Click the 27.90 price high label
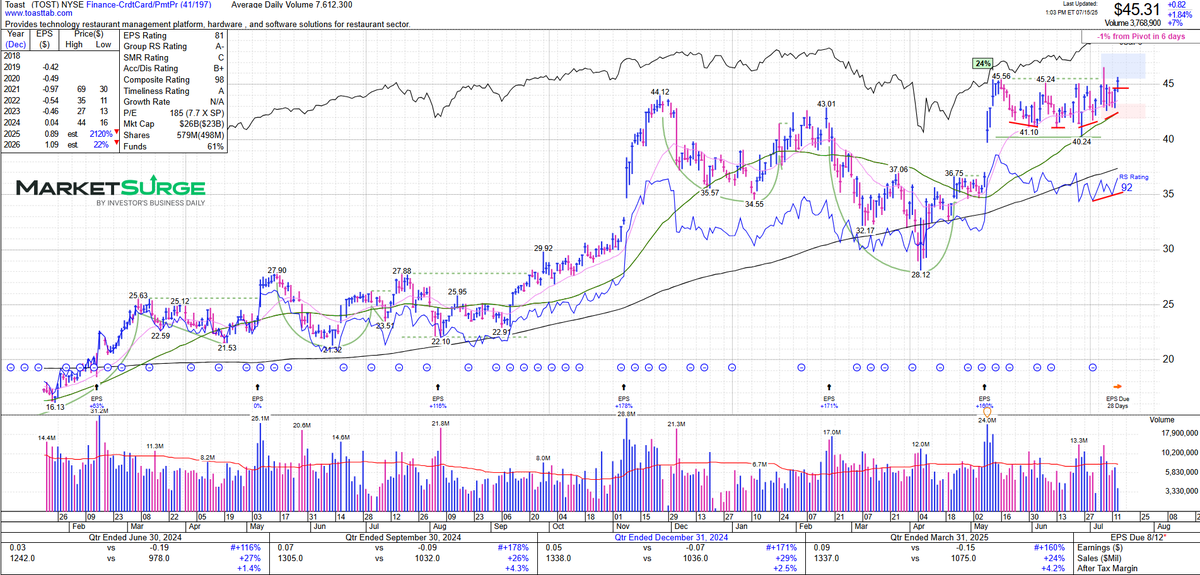The width and height of the screenshot is (1200, 575). 277,270
